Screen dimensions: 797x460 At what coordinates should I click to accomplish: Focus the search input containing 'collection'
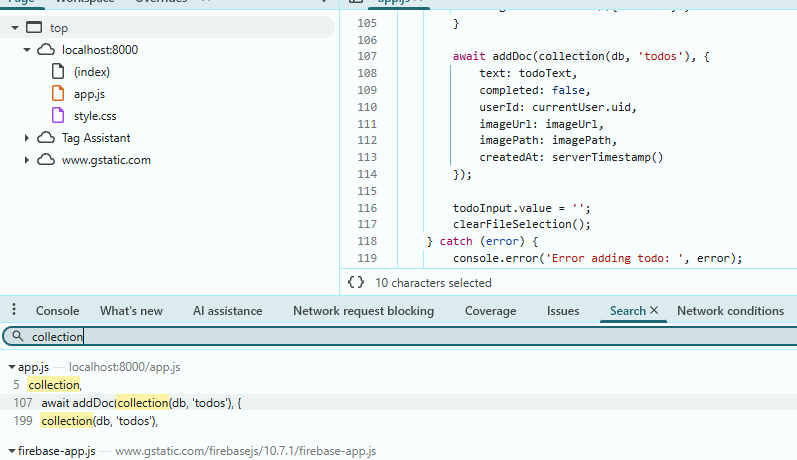point(400,337)
